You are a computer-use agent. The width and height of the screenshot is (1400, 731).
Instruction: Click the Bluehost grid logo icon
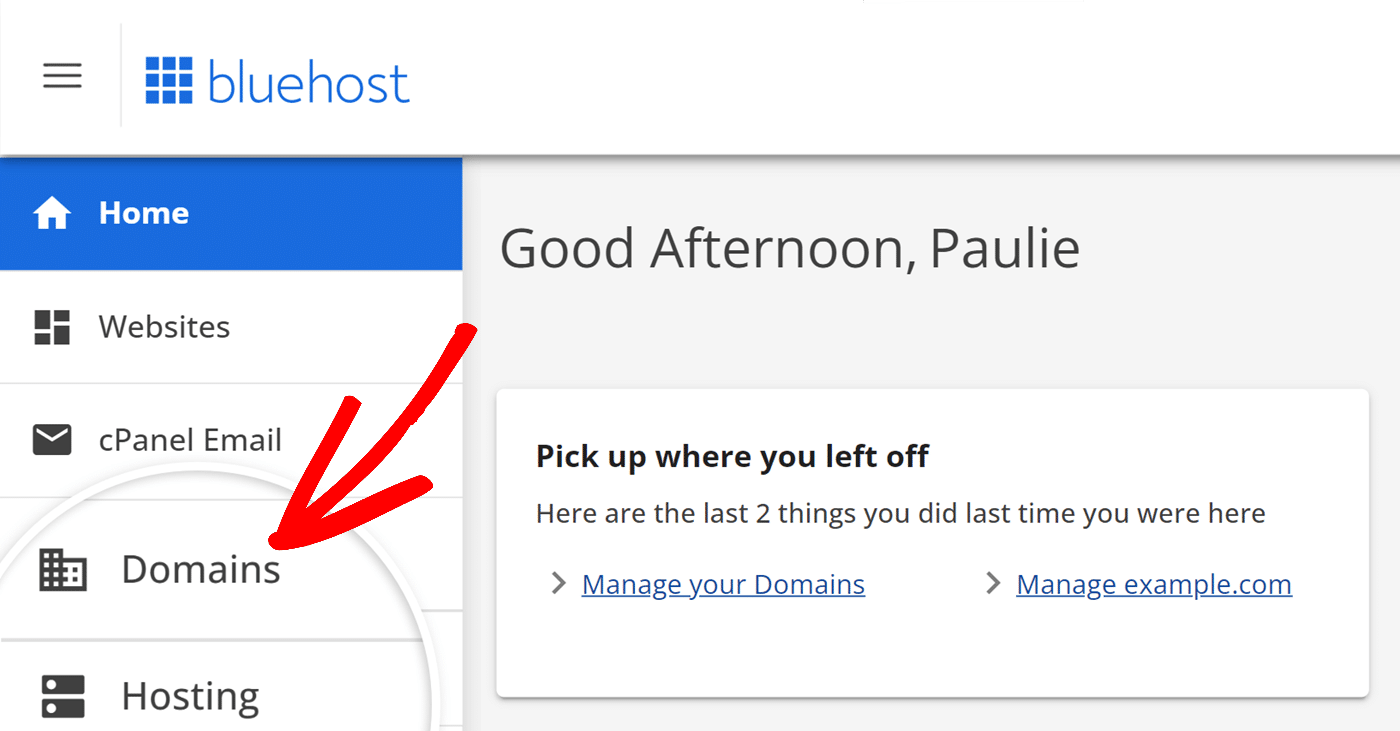[x=170, y=80]
